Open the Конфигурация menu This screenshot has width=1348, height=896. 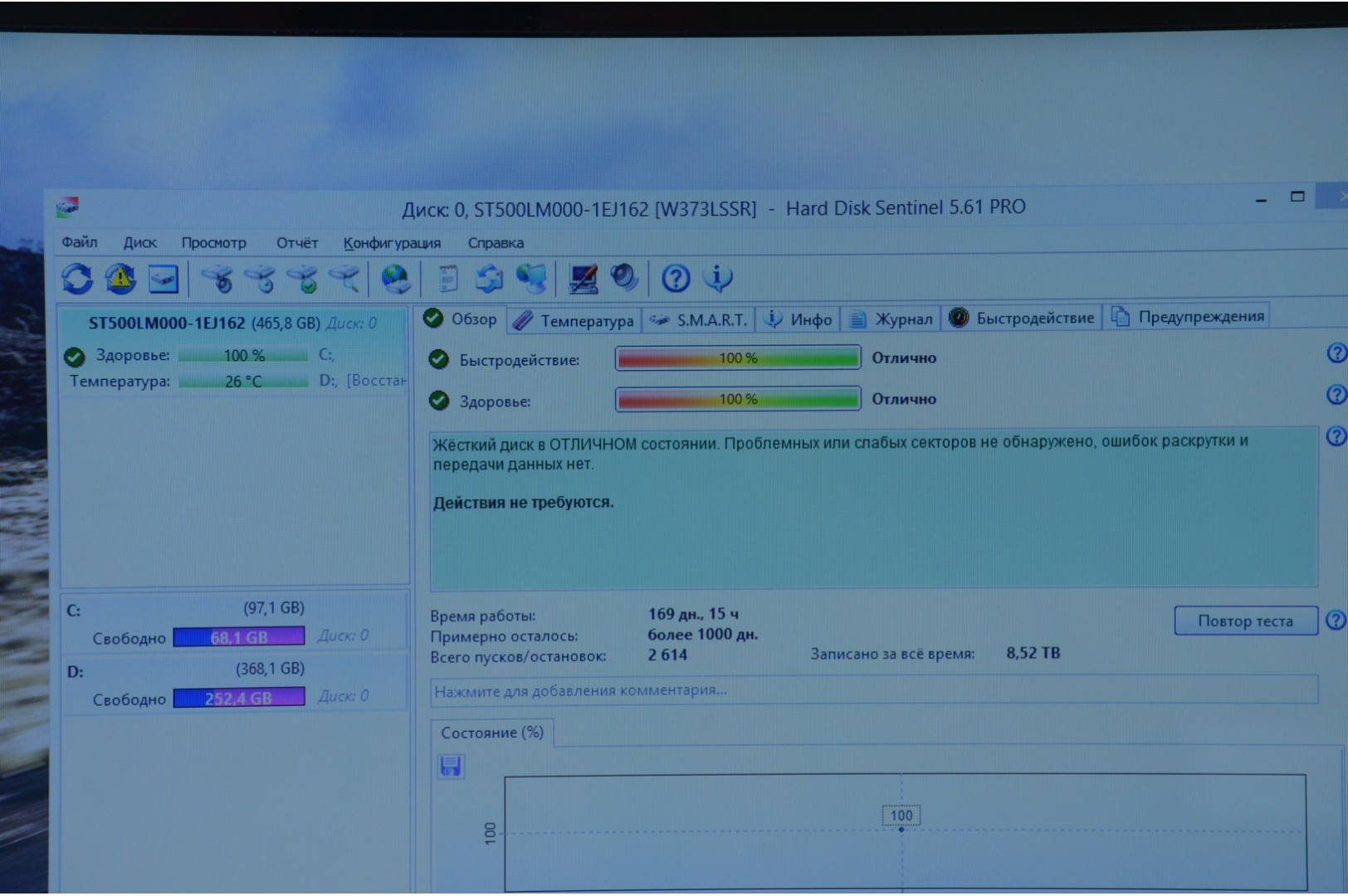pos(392,243)
